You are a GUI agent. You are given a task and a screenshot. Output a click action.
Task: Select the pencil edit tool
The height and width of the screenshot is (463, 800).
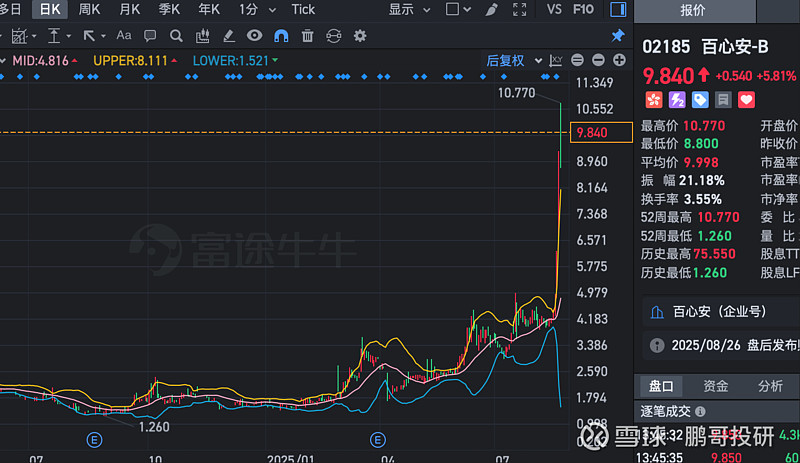tap(229, 36)
